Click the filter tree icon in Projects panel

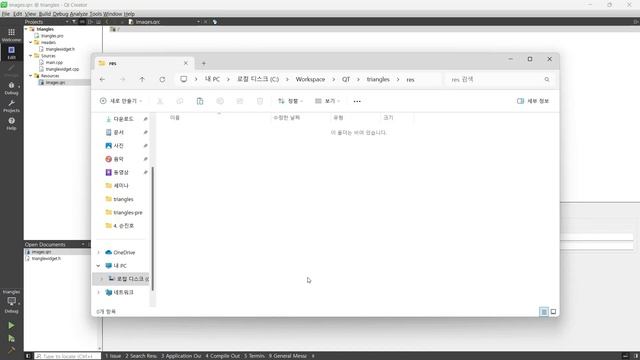74,22
